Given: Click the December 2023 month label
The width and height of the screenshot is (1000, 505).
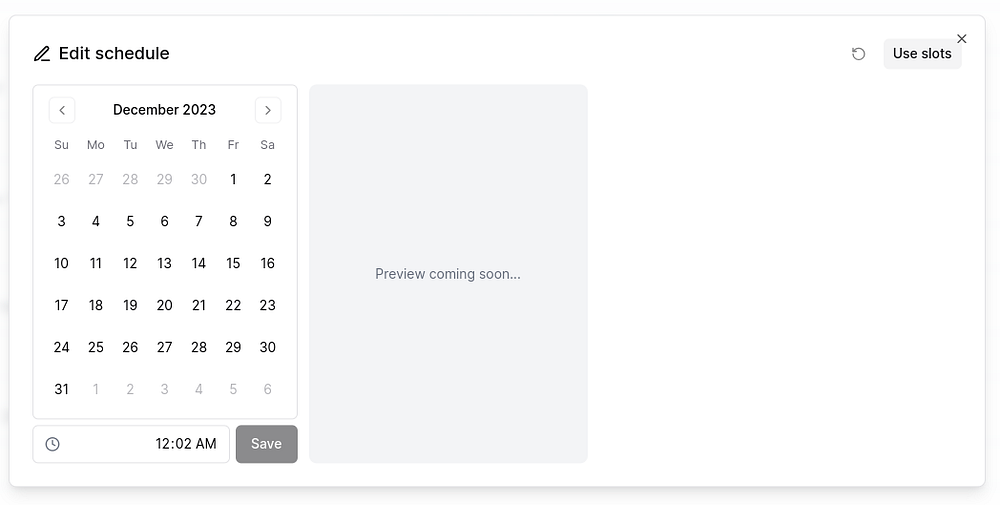Looking at the screenshot, I should pos(164,110).
